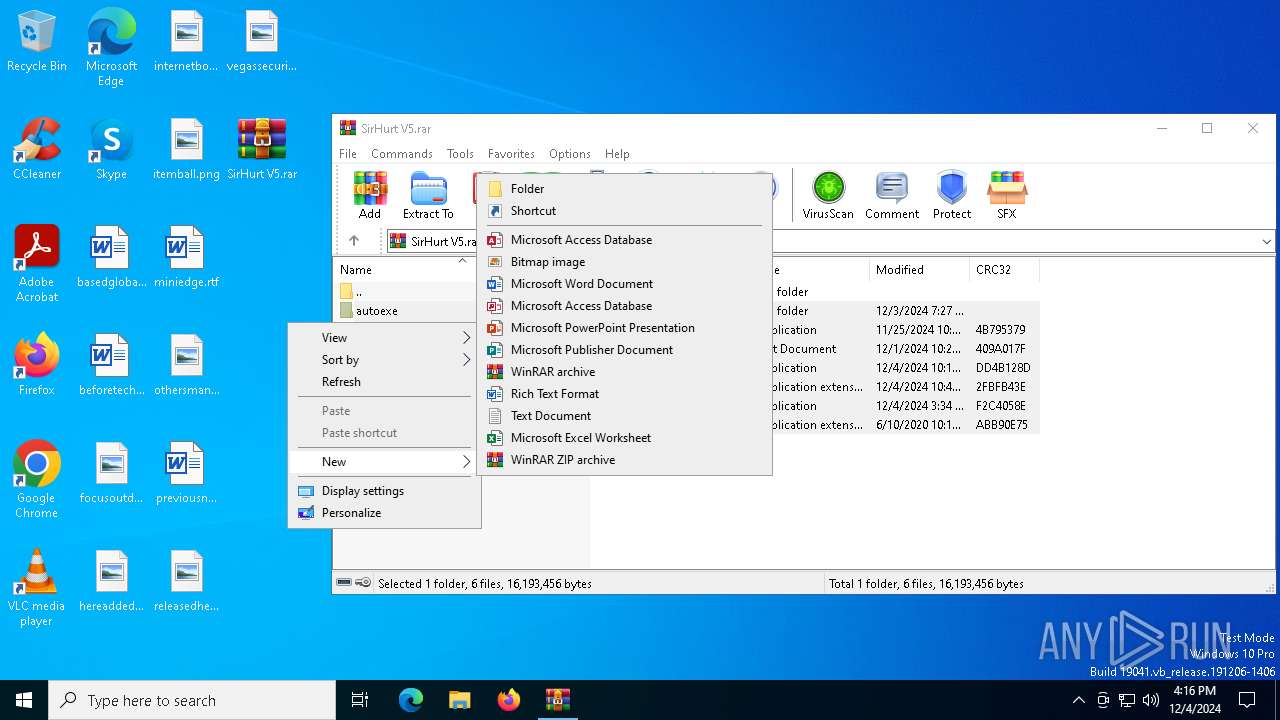The width and height of the screenshot is (1280, 720).
Task: Create a new Shortcut from the New submenu
Action: coord(624,211)
